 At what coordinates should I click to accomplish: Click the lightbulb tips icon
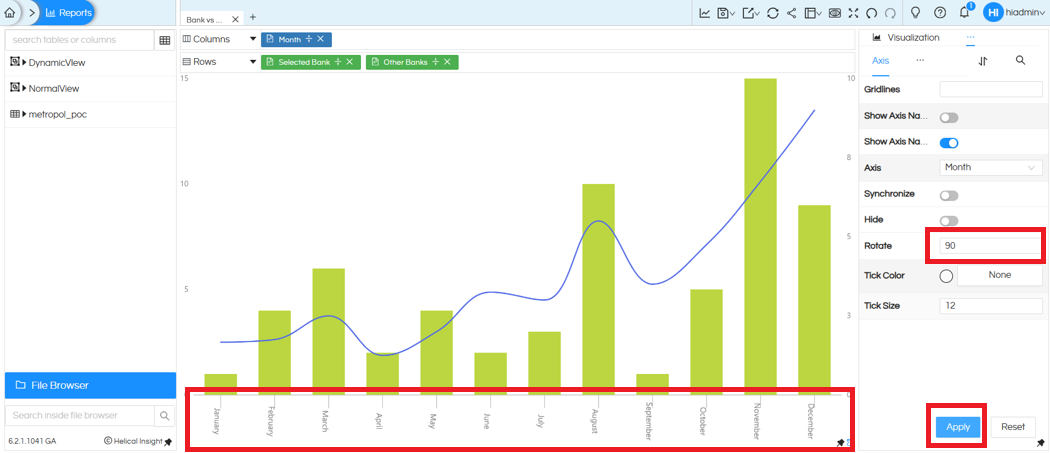coord(916,13)
